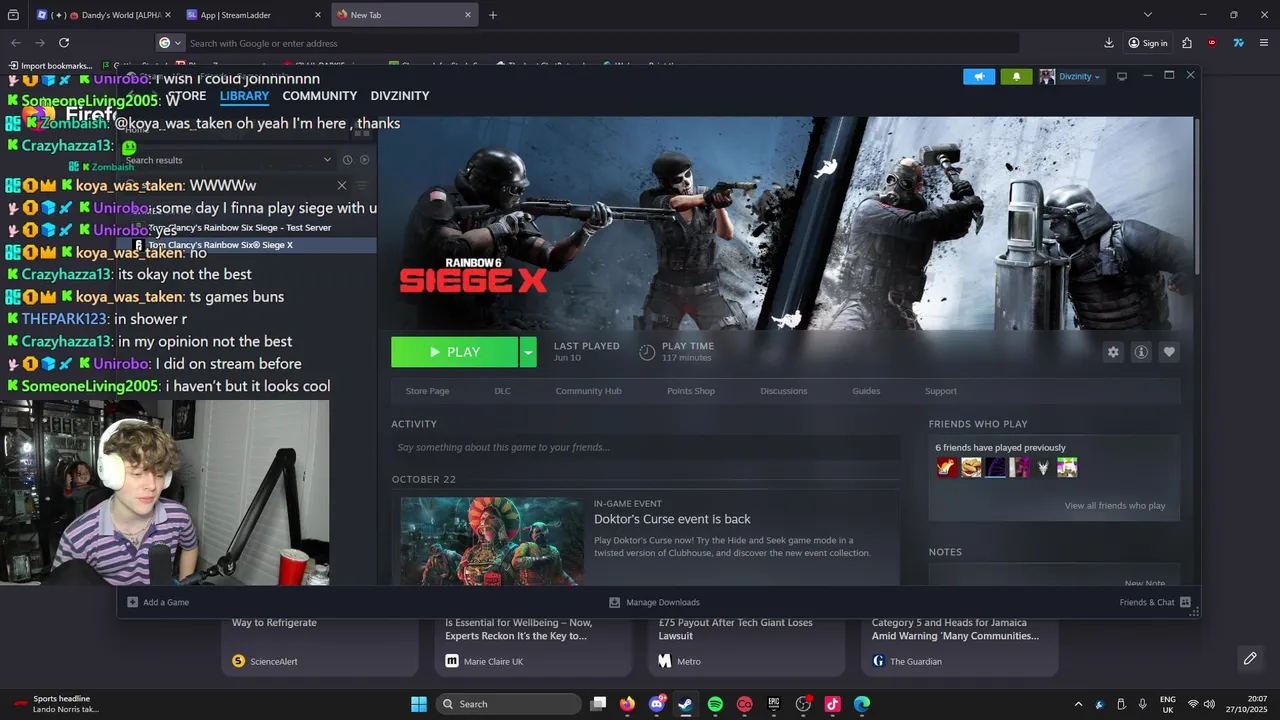
Task: Click Sign in on the Firefox toolbar
Action: [1147, 43]
